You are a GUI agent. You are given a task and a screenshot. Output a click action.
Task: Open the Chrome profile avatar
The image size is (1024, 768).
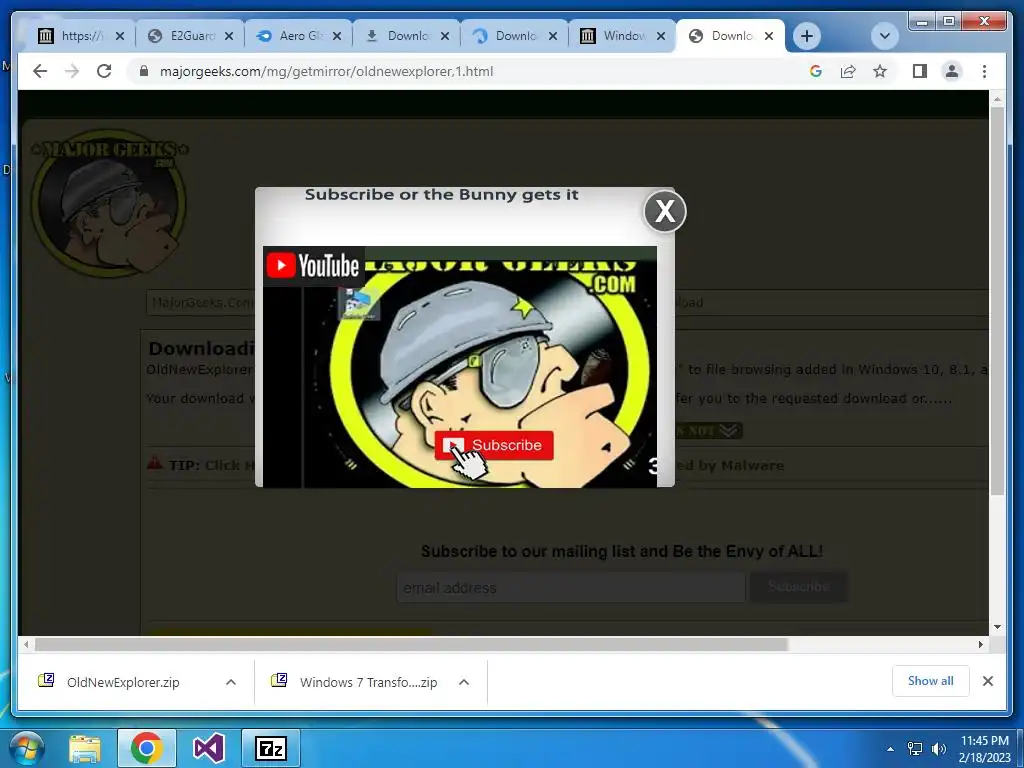952,71
